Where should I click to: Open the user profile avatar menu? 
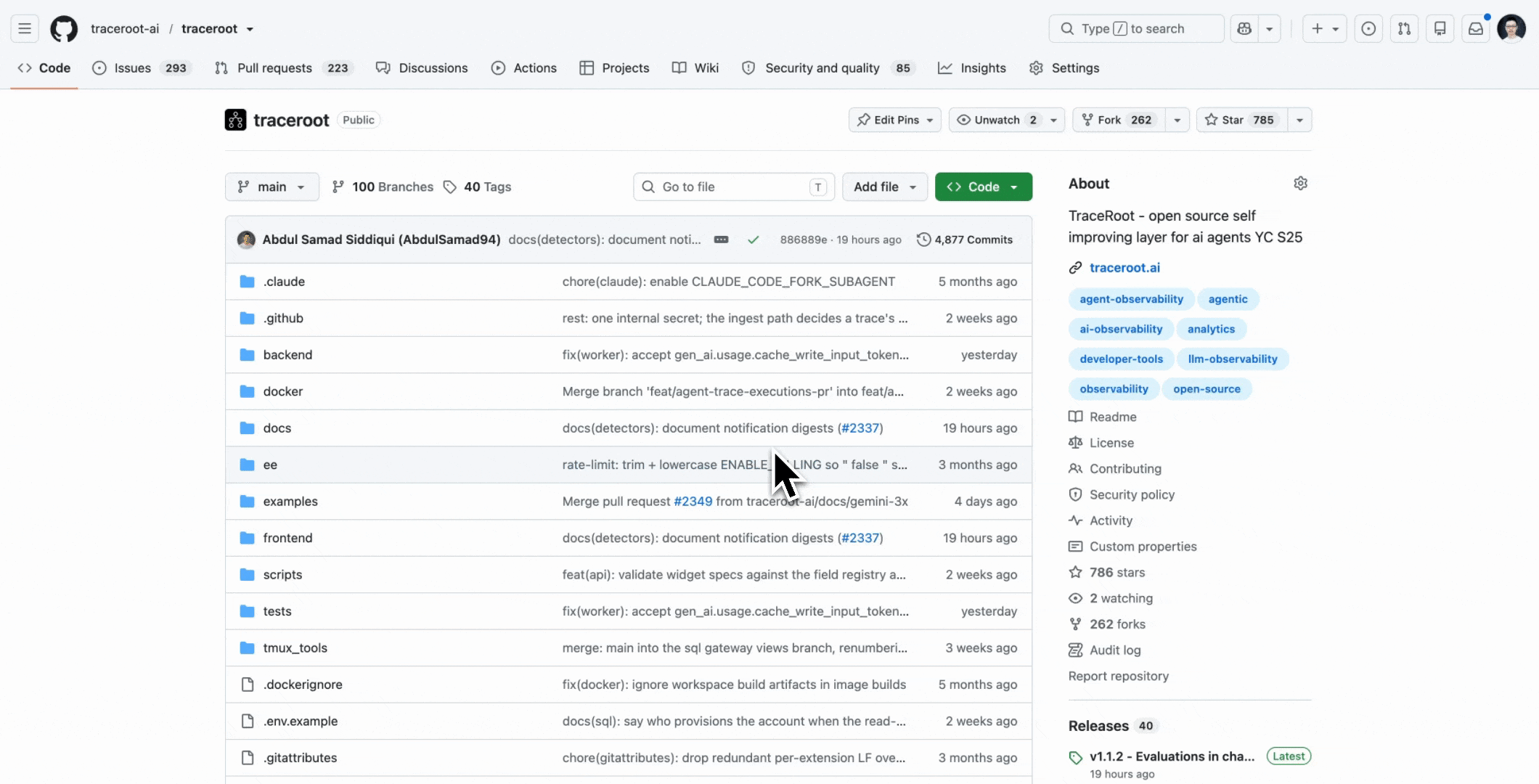1512,29
